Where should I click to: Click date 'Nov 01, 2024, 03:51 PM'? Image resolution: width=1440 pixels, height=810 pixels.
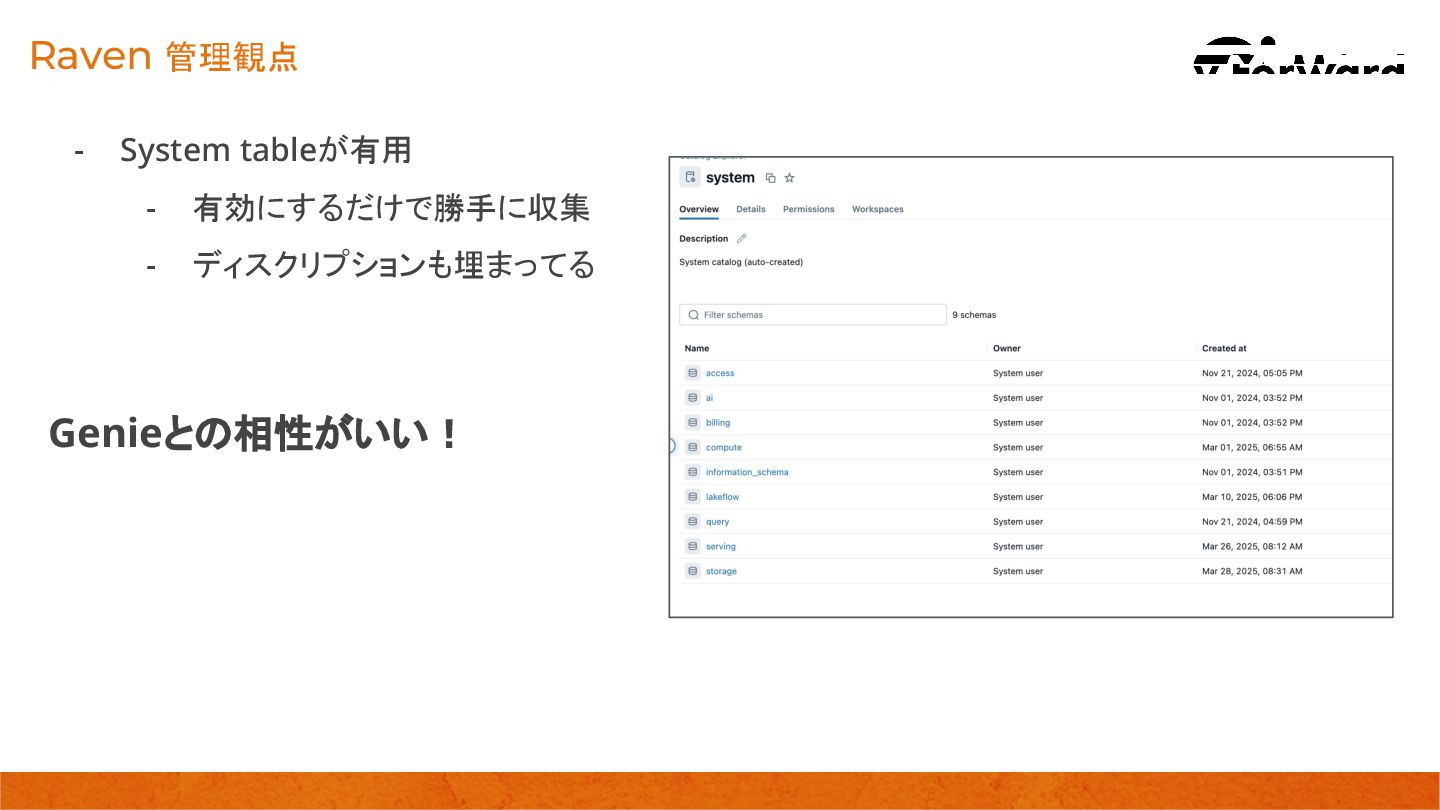point(1252,472)
